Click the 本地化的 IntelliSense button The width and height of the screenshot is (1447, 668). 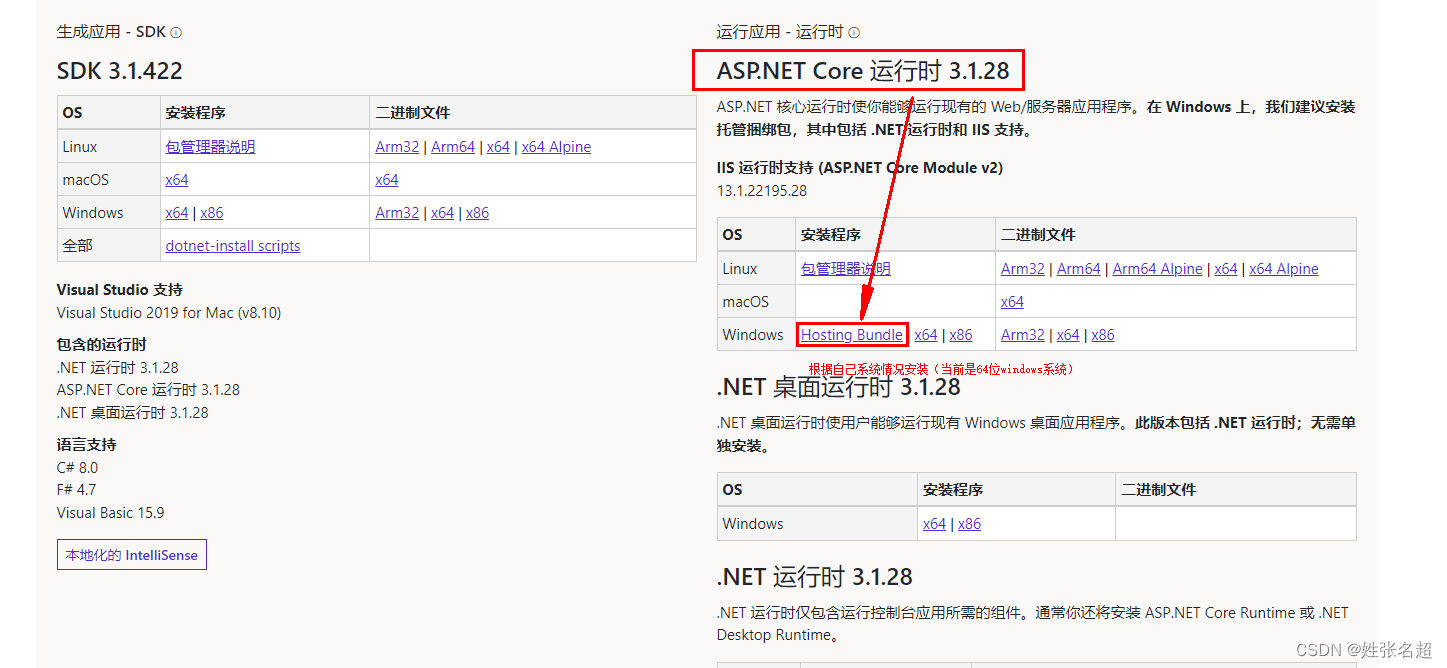tap(132, 554)
